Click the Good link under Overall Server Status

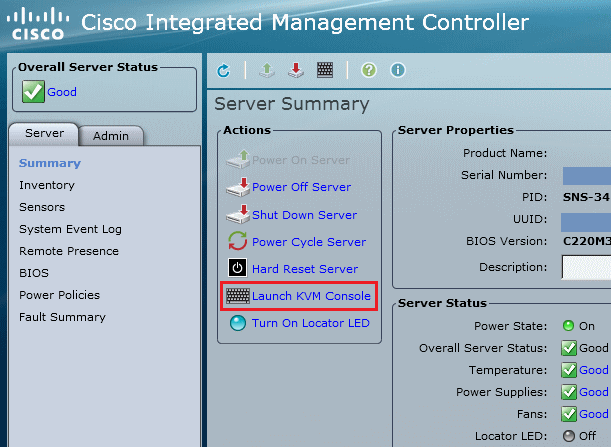coord(62,92)
